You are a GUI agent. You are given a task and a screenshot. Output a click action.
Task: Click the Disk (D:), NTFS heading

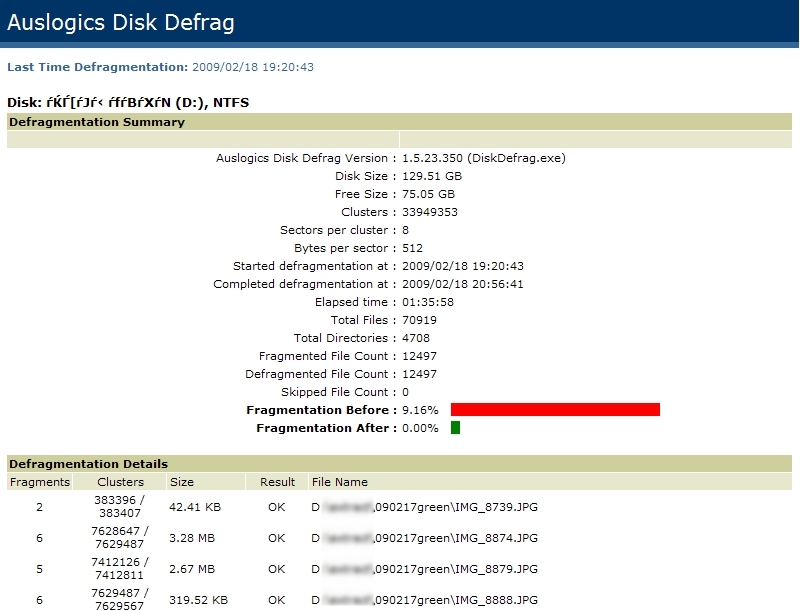[x=128, y=103]
